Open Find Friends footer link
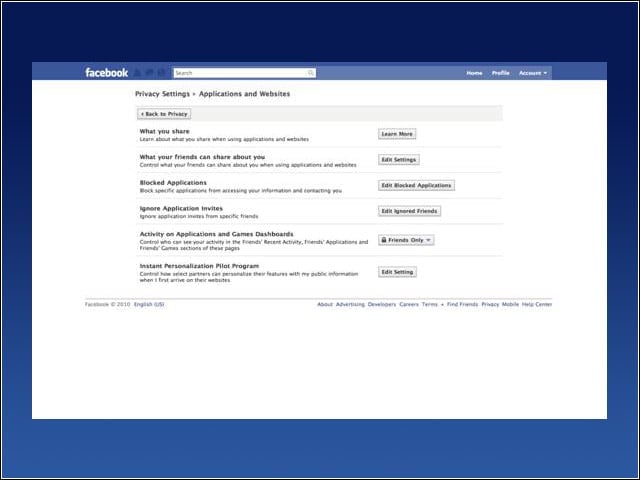Image resolution: width=640 pixels, height=480 pixels. coord(462,304)
